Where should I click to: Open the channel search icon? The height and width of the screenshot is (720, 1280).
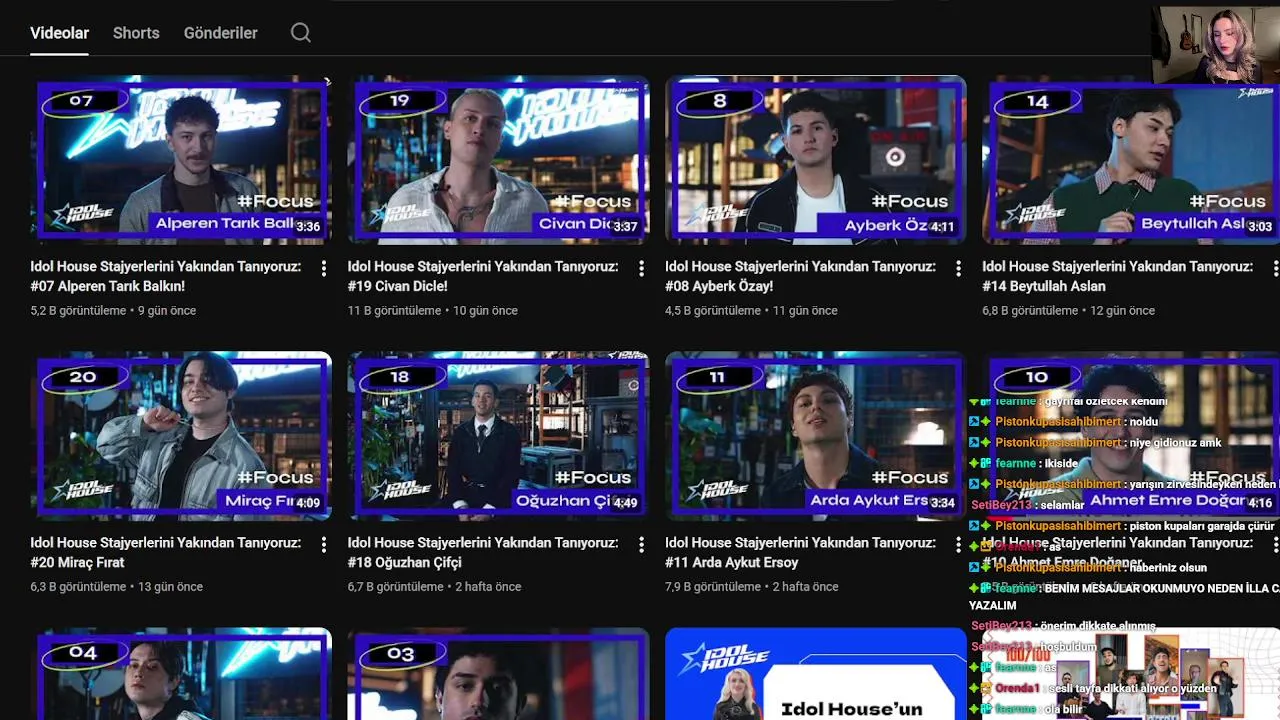click(301, 33)
